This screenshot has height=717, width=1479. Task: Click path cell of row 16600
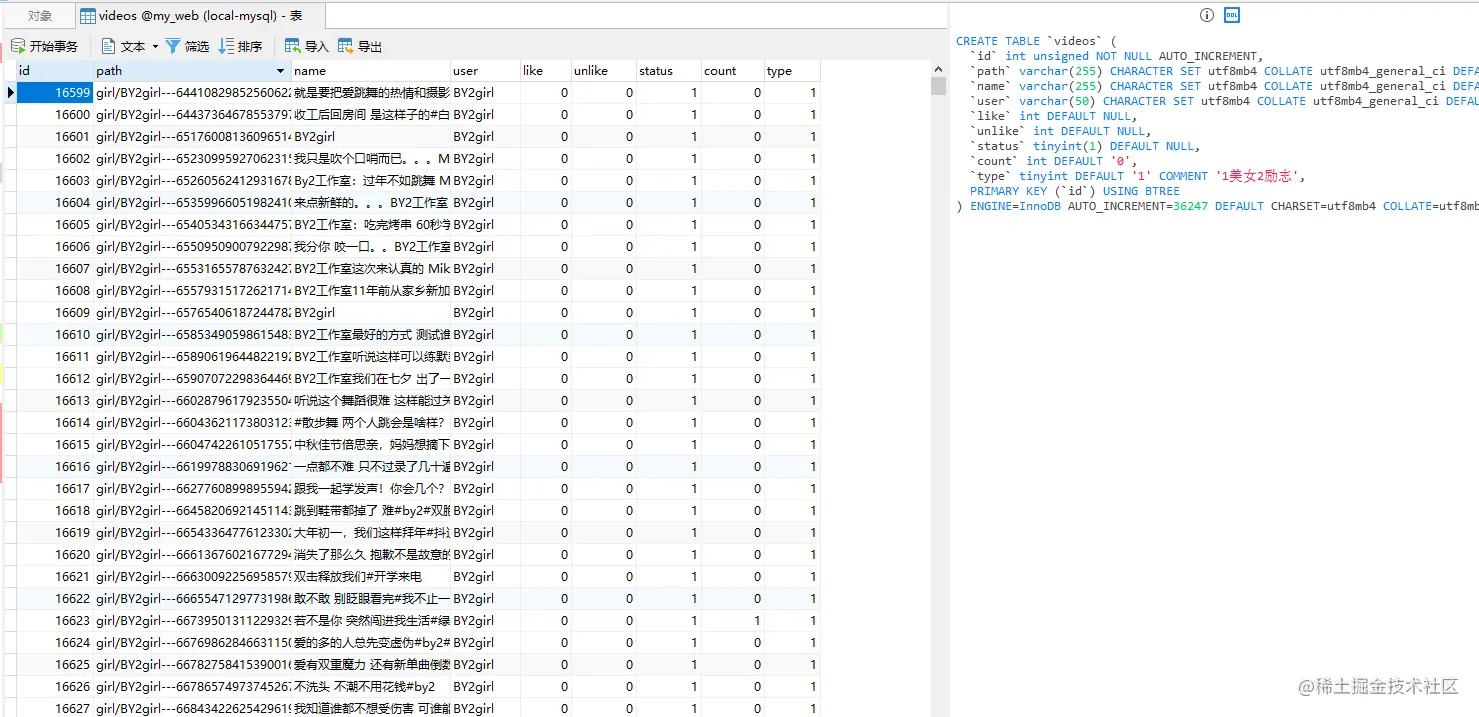193,115
